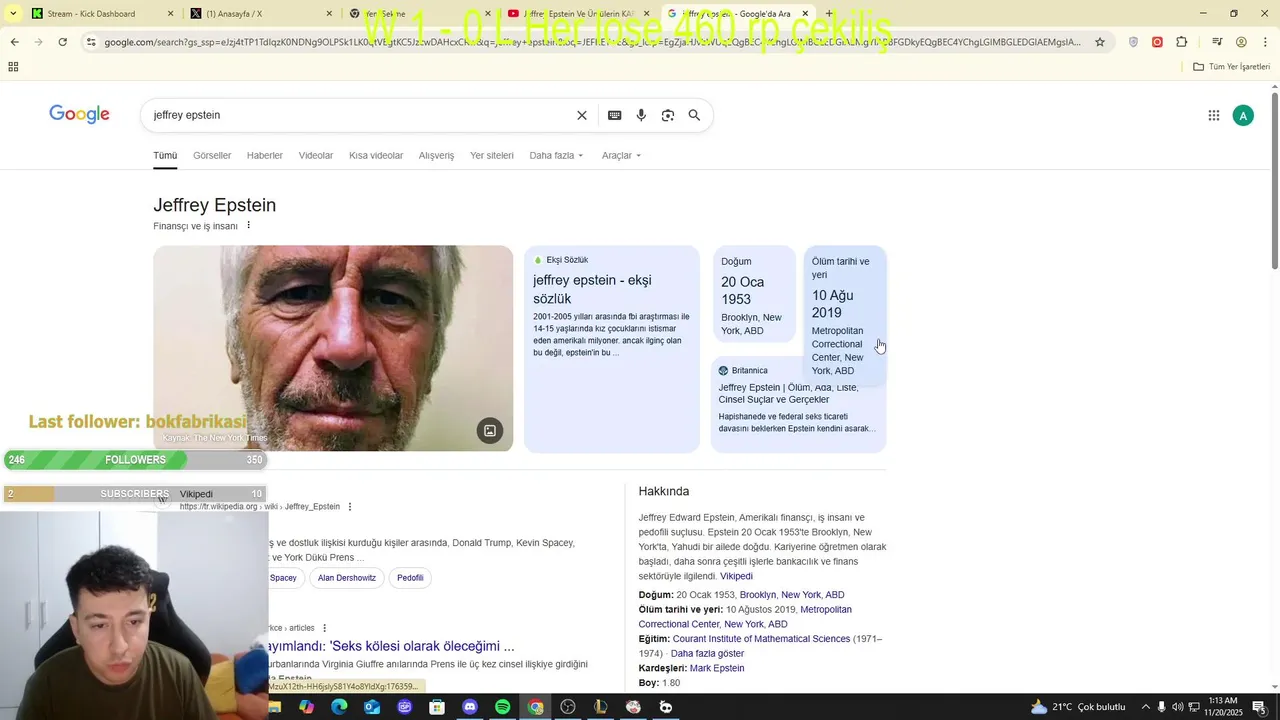This screenshot has width=1280, height=720.
Task: Open Microsoft Edge from the taskbar
Action: pos(339,707)
